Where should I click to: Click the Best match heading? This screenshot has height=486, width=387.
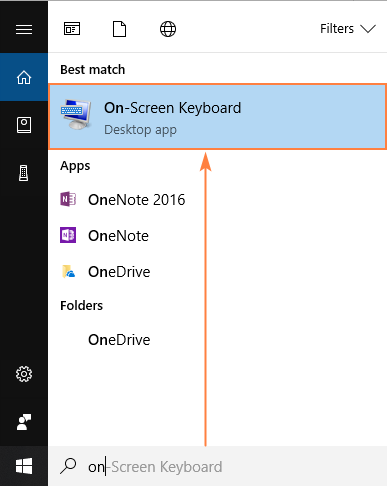pyautogui.click(x=93, y=70)
